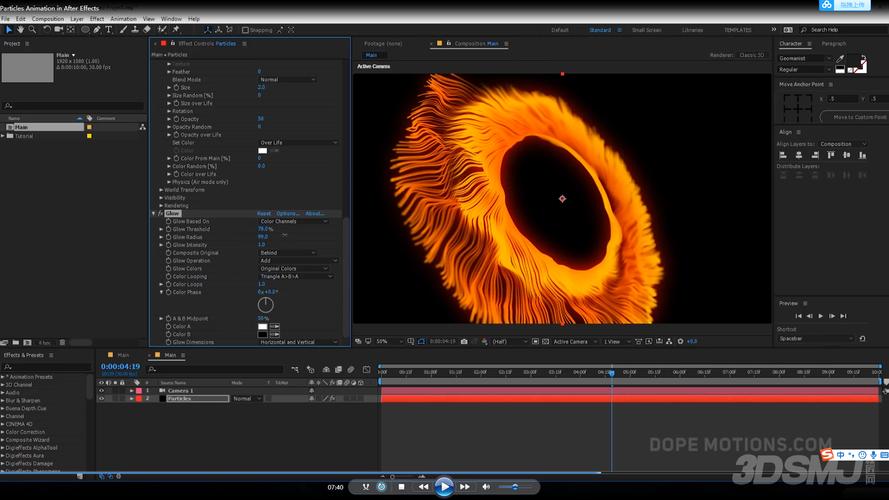Switch to the Paragraph panel tab
The width and height of the screenshot is (889, 500).
pos(833,44)
